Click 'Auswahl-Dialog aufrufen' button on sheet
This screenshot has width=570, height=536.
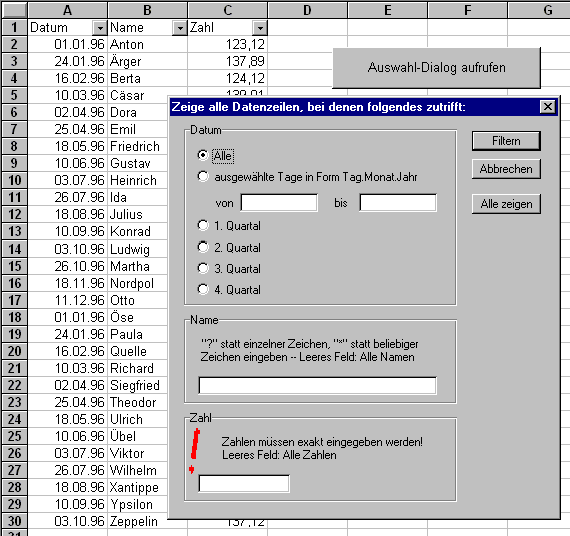pos(436,68)
